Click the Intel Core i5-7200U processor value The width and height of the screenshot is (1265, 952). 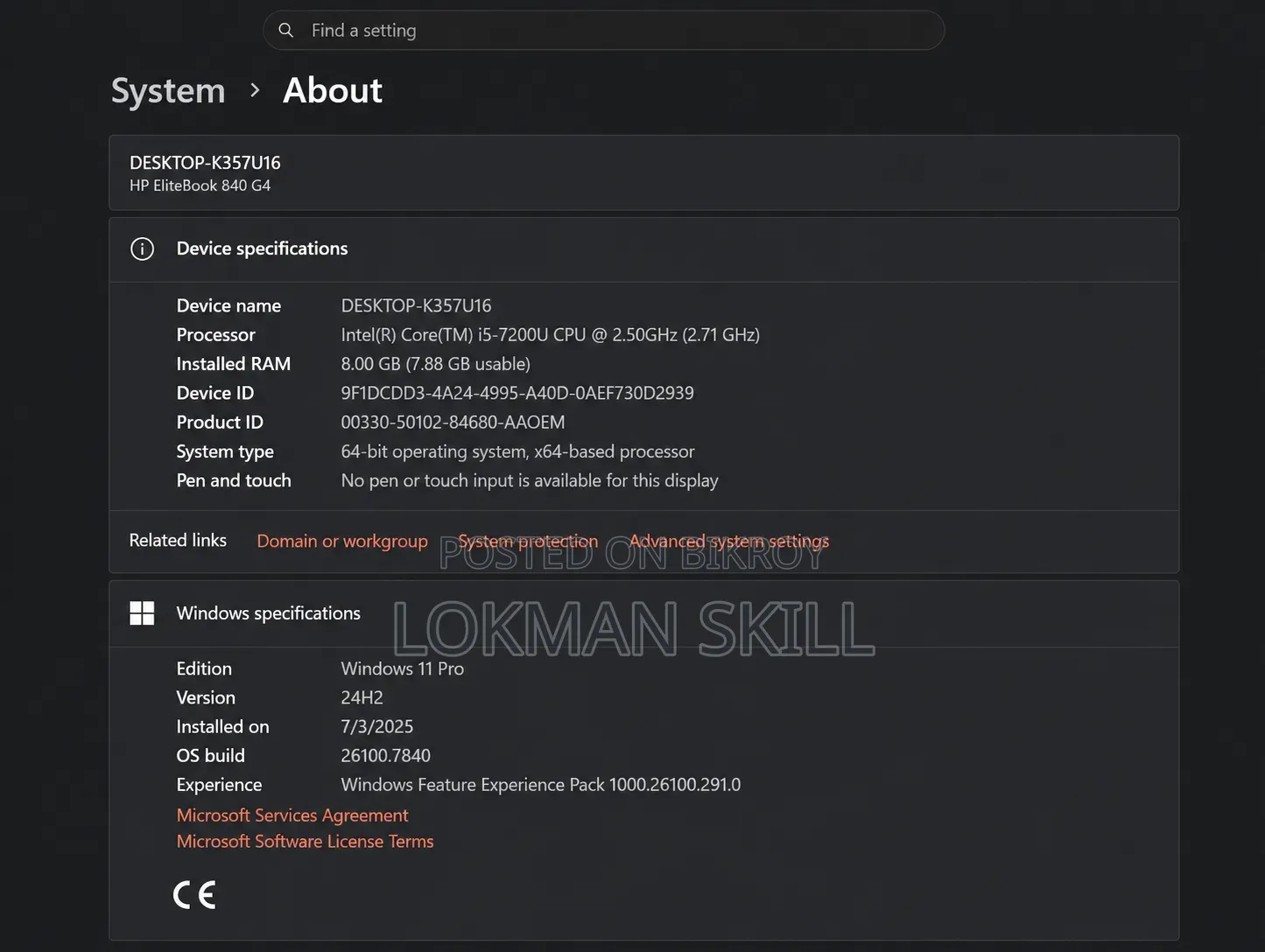point(550,335)
